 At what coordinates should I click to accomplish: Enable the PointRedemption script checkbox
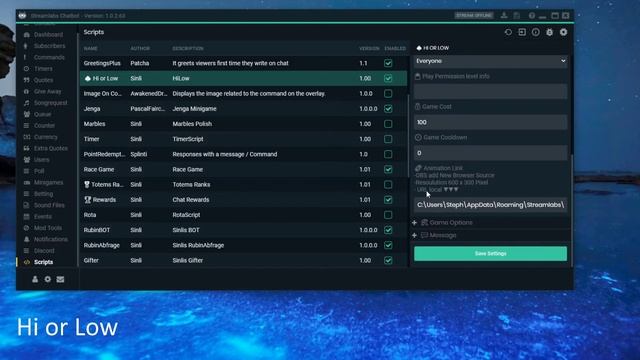pyautogui.click(x=388, y=154)
